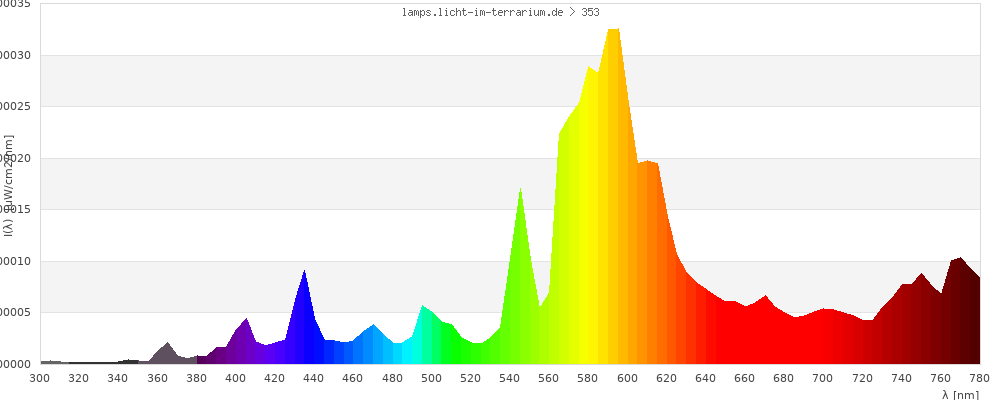Click the 600 tick label on the x-axis

point(627,378)
